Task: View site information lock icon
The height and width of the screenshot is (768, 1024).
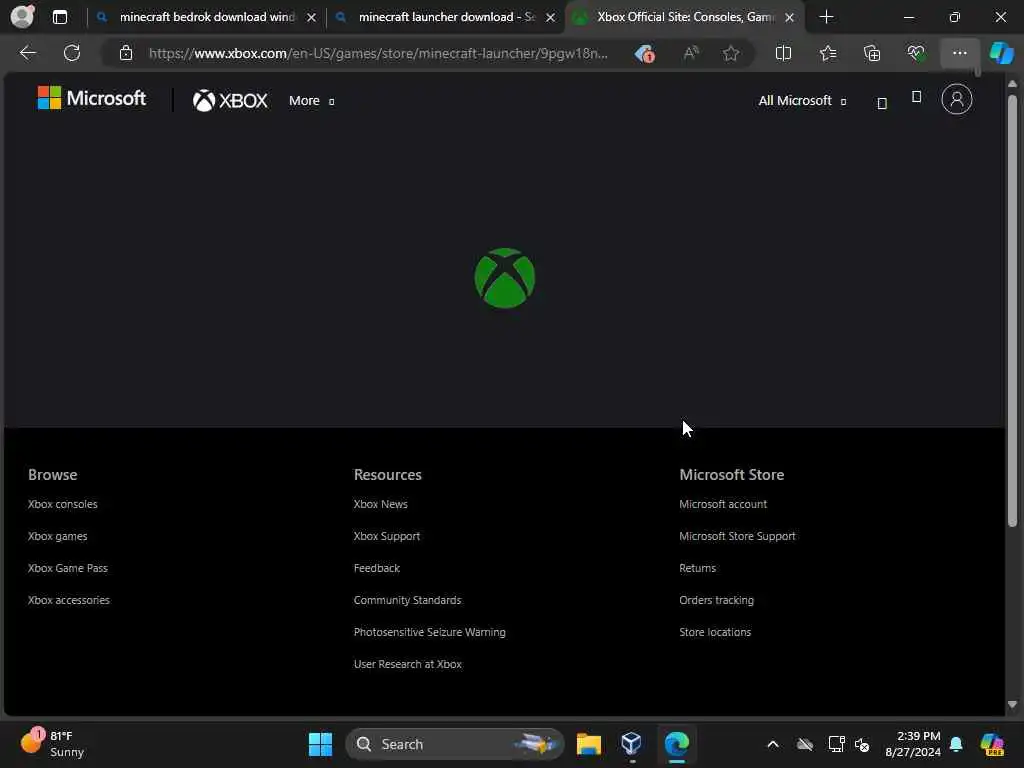Action: pos(126,53)
